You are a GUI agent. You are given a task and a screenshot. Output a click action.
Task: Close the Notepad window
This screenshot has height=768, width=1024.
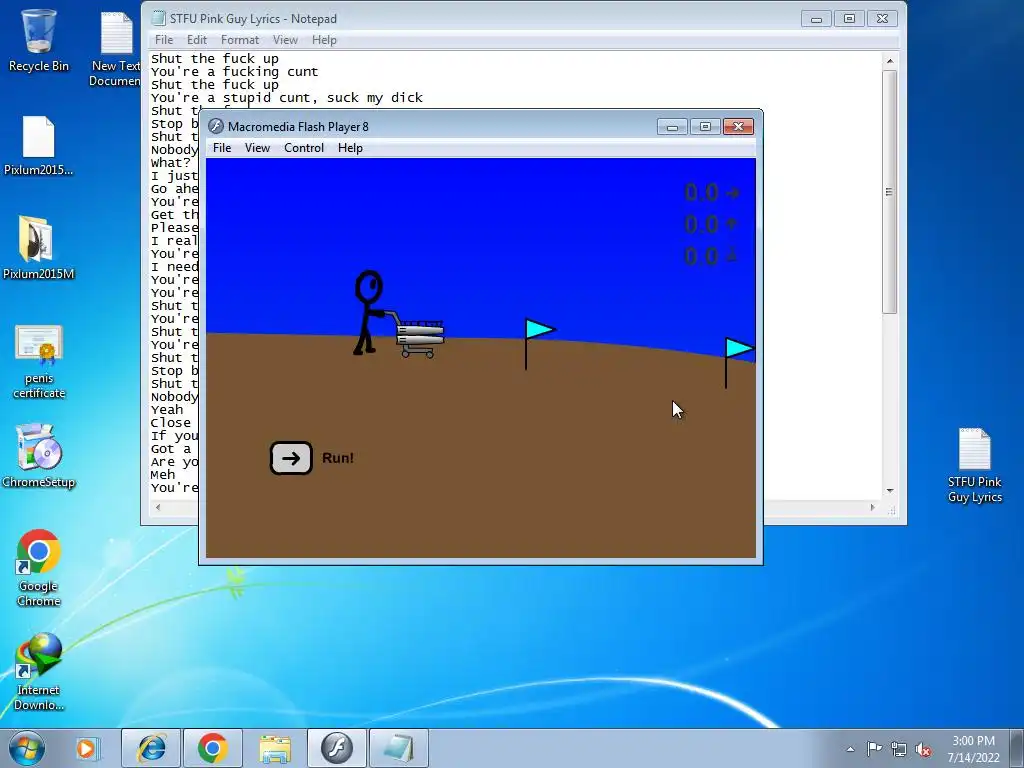(882, 19)
